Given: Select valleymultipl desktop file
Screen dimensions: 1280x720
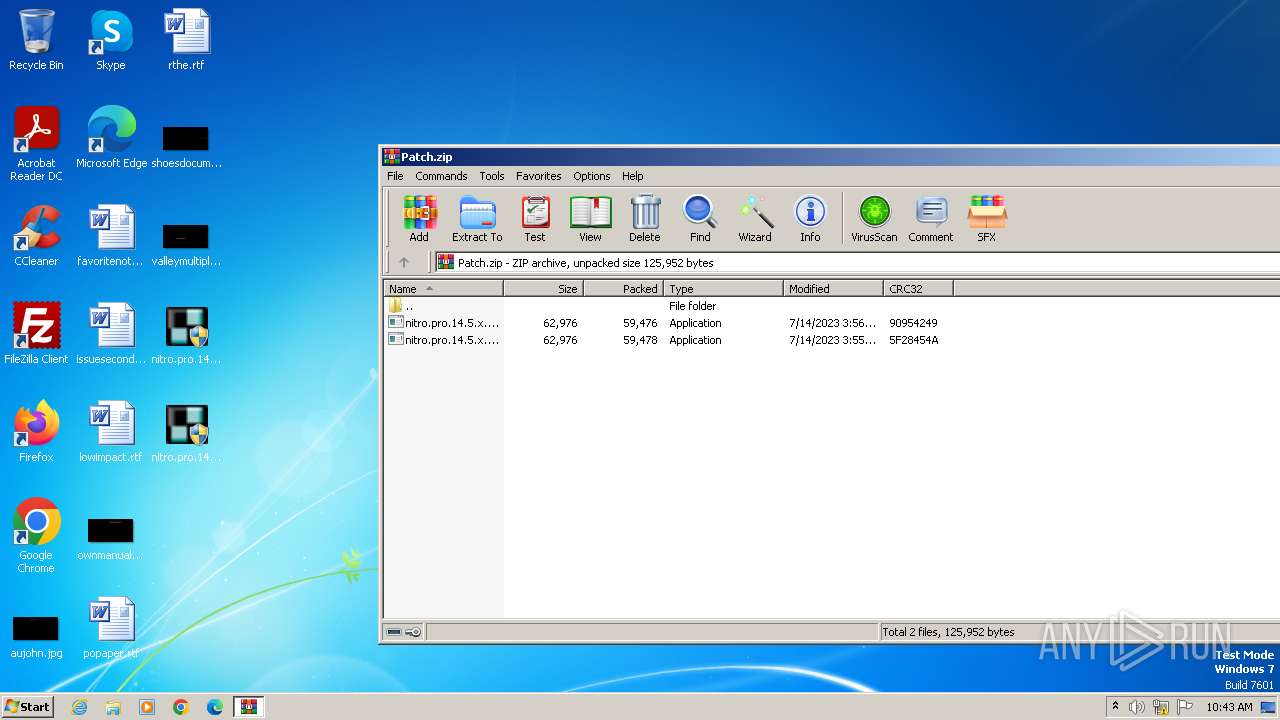Looking at the screenshot, I should (186, 245).
